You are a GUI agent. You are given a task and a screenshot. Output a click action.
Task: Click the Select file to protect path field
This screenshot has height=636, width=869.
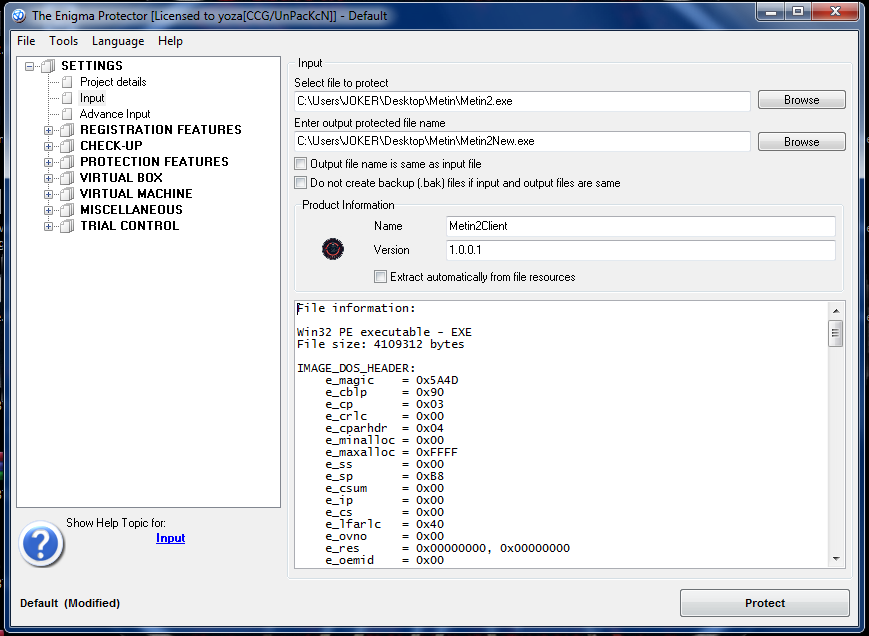[x=522, y=101]
